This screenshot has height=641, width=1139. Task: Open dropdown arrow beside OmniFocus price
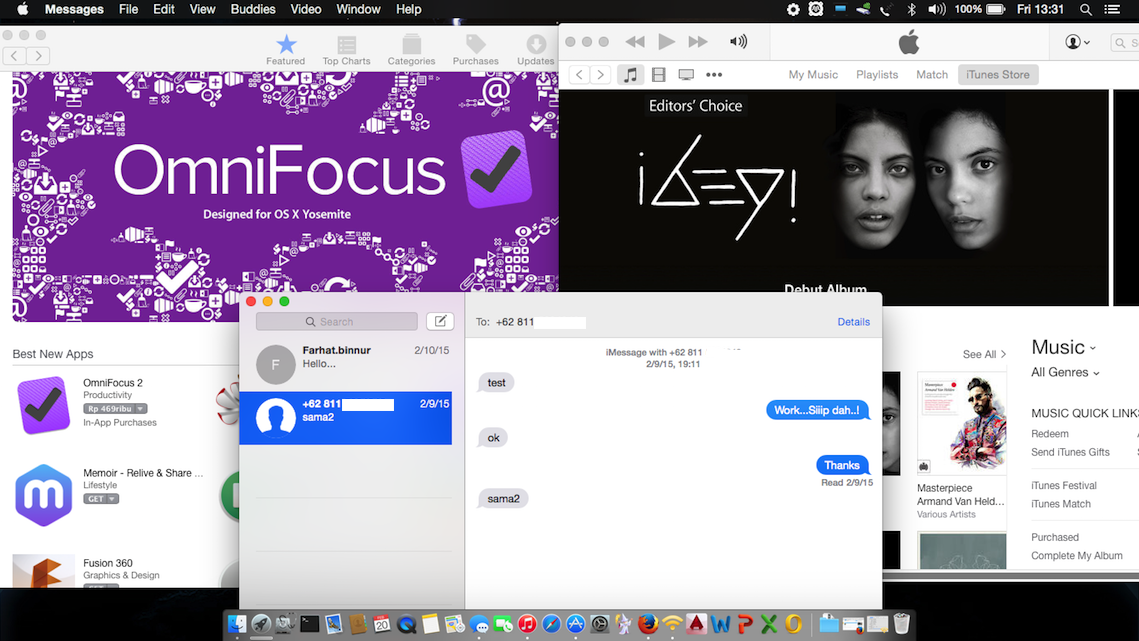pos(142,408)
